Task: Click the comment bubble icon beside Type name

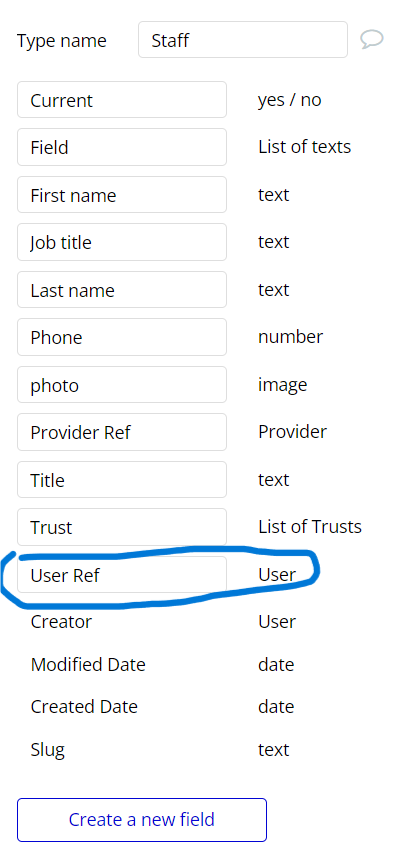Action: click(372, 40)
